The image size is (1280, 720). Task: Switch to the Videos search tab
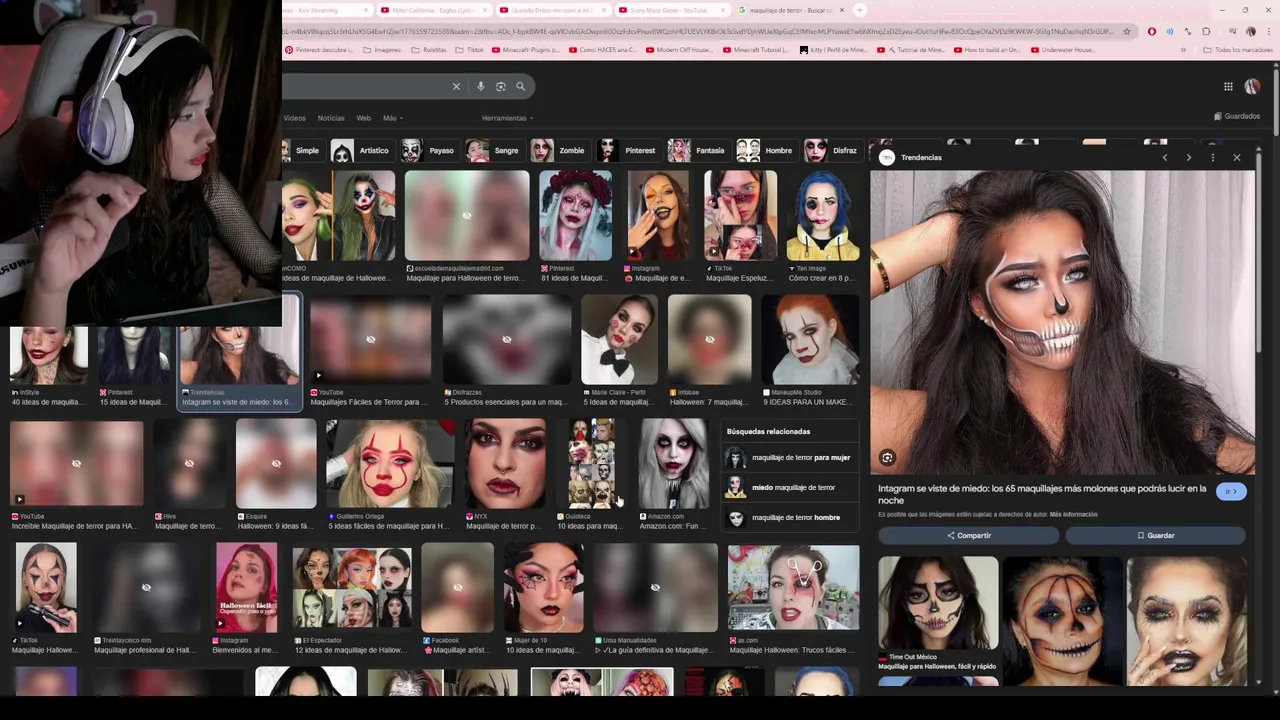click(x=294, y=118)
